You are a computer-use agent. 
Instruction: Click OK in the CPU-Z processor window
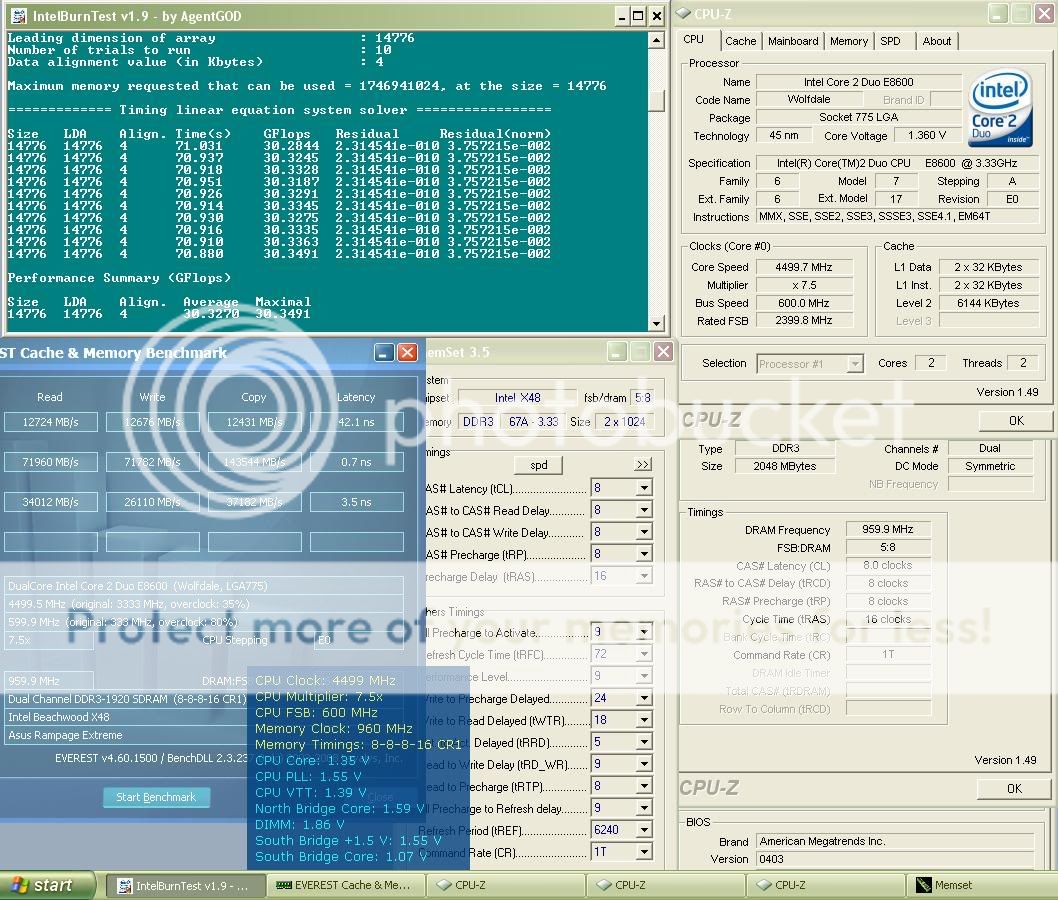click(1015, 421)
